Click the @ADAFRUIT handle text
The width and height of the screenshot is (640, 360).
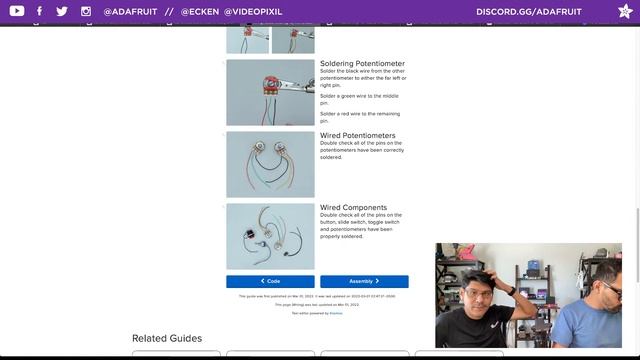pos(130,12)
